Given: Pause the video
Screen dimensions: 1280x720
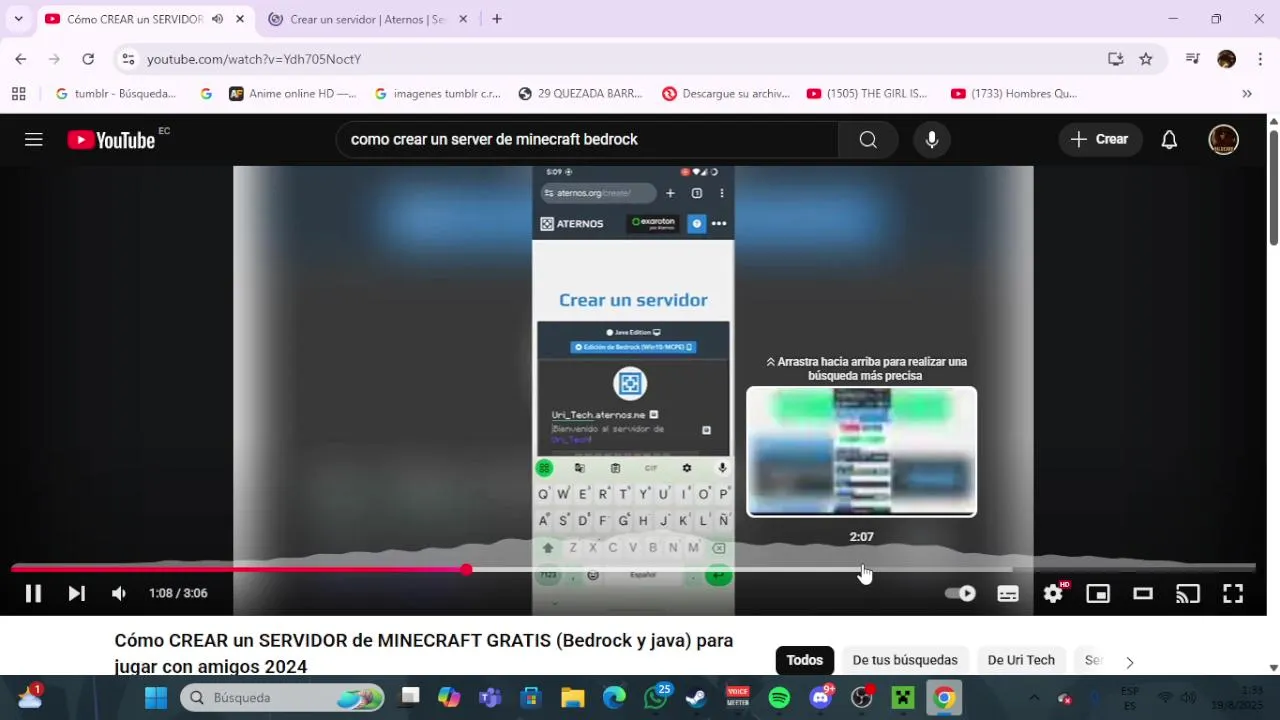Looking at the screenshot, I should click(33, 594).
